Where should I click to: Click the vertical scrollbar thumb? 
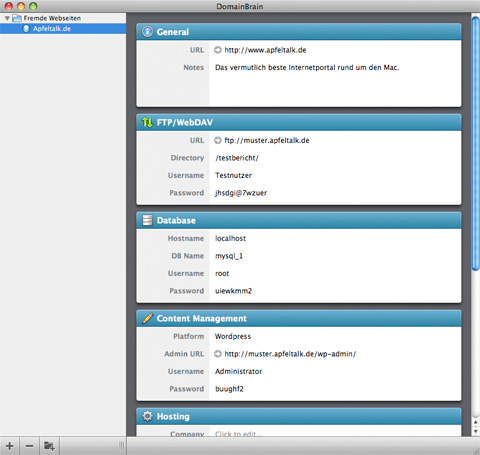(x=476, y=143)
